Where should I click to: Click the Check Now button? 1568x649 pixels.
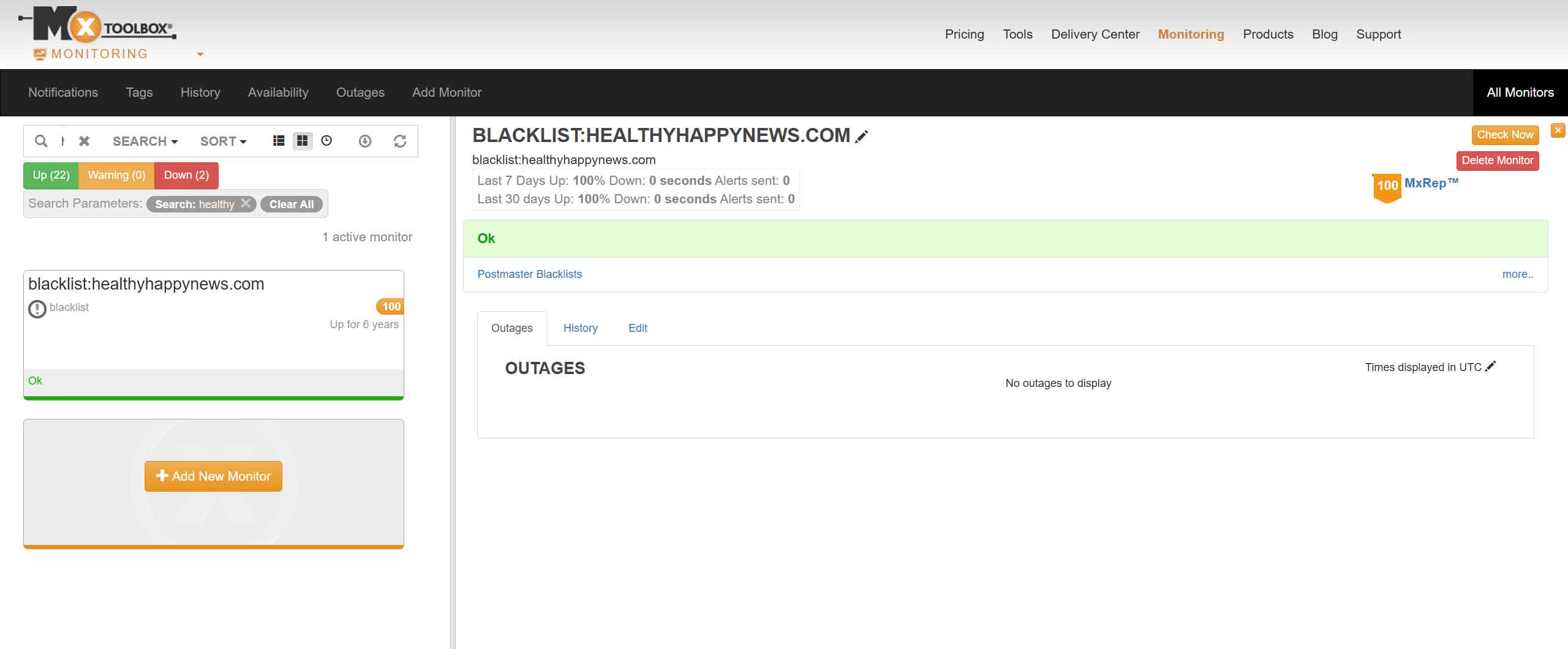click(1505, 135)
